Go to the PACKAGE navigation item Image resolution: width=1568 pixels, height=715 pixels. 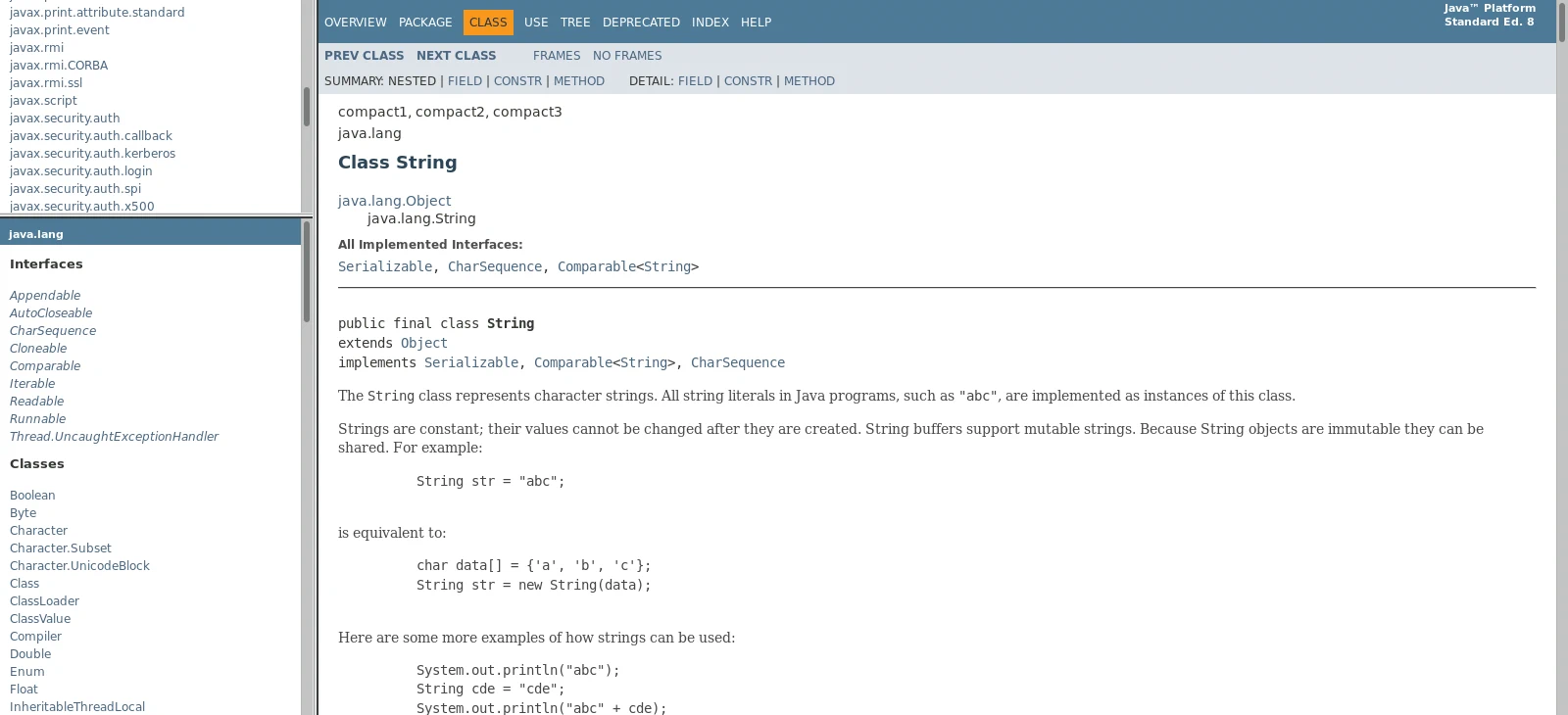pos(425,22)
